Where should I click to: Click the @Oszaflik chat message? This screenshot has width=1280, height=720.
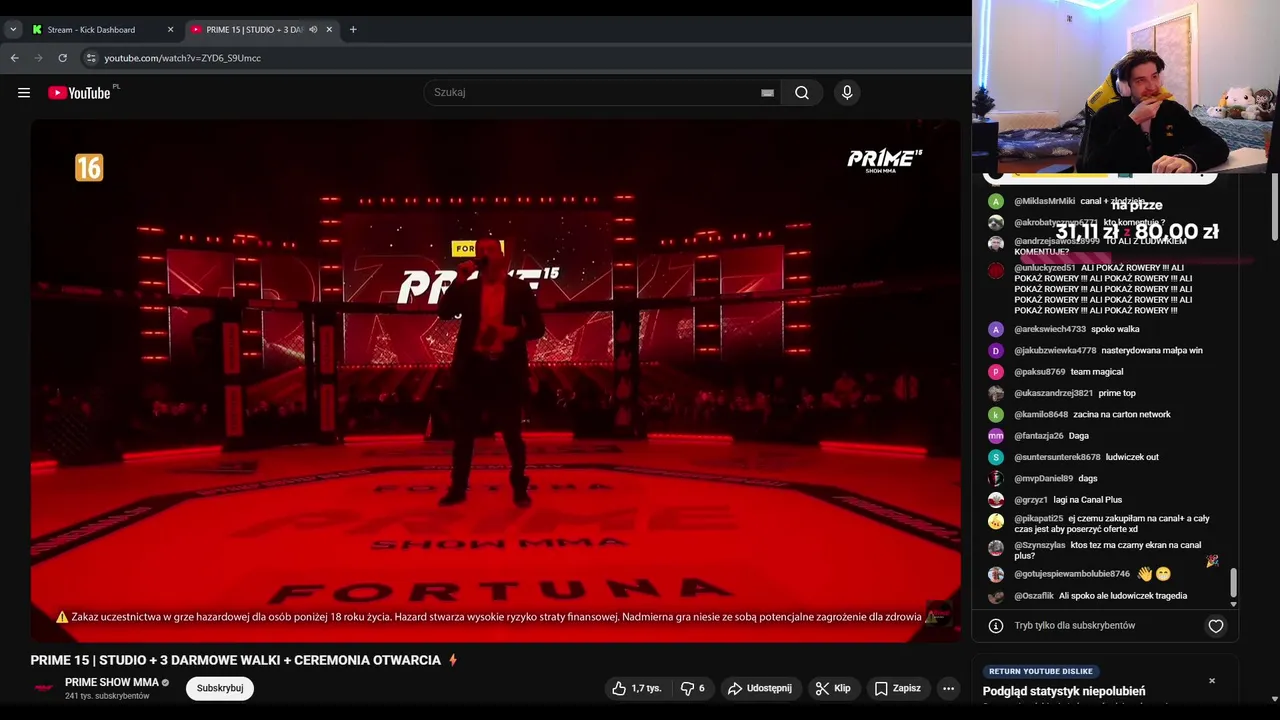1100,596
